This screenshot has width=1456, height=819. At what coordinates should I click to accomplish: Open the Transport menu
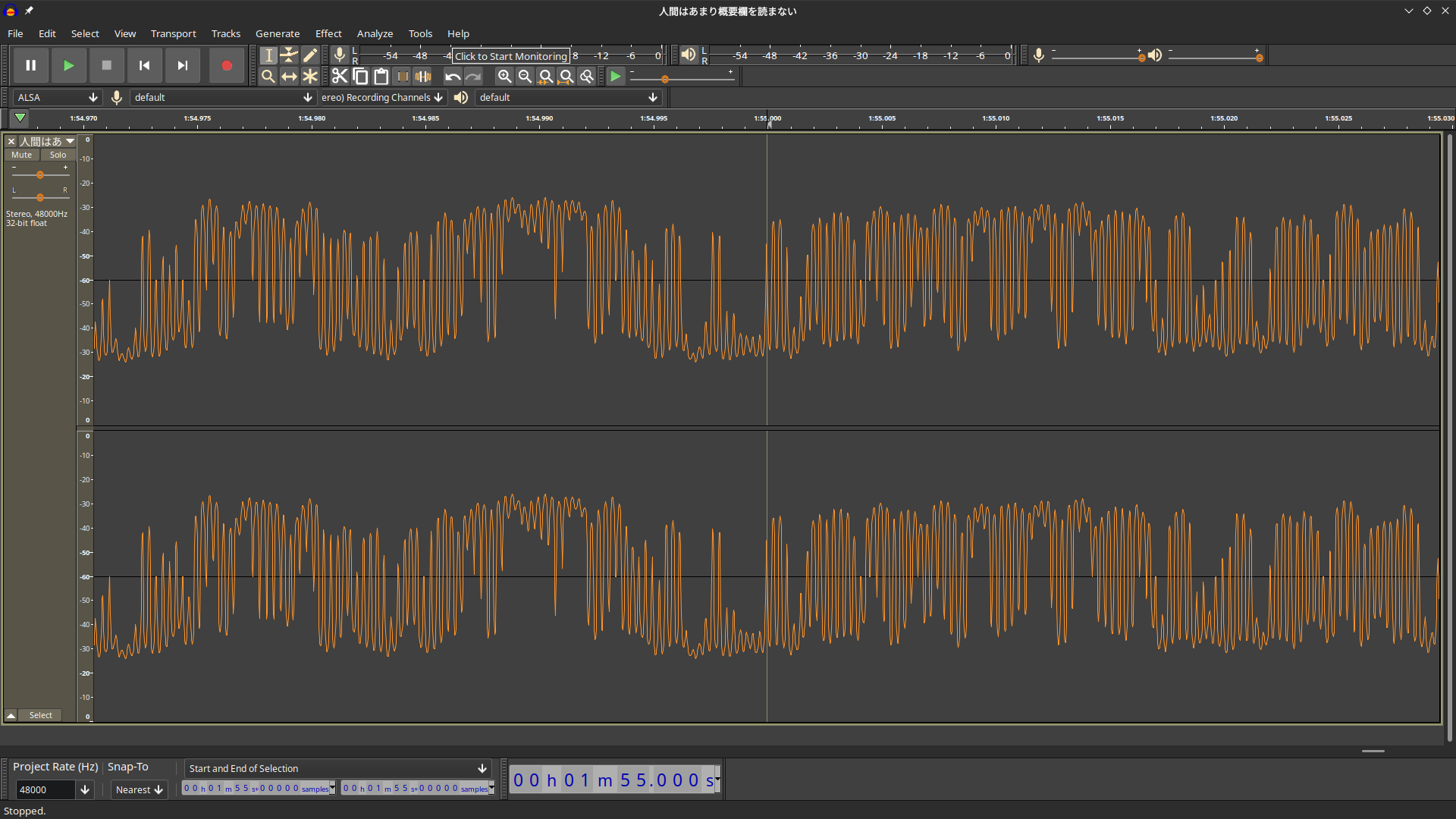(x=173, y=33)
